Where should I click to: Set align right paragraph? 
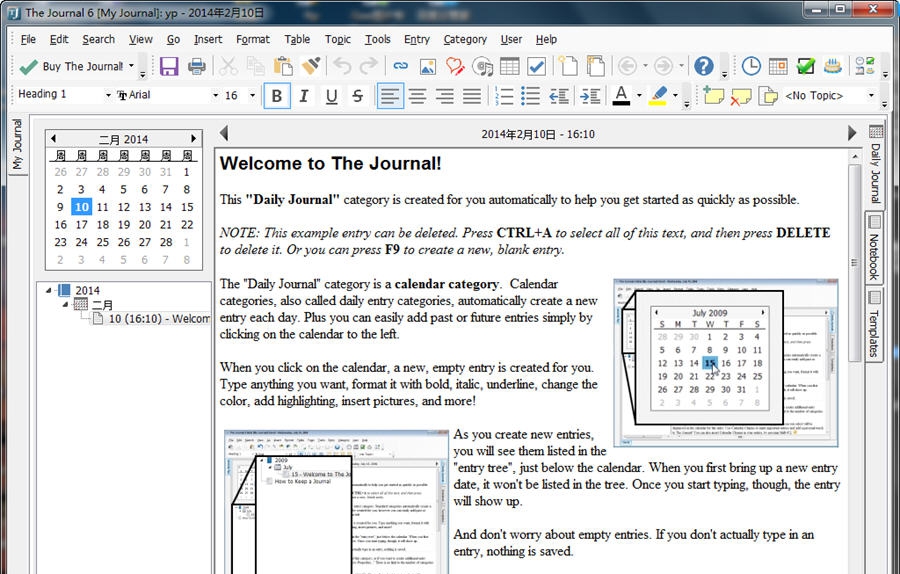pyautogui.click(x=445, y=96)
